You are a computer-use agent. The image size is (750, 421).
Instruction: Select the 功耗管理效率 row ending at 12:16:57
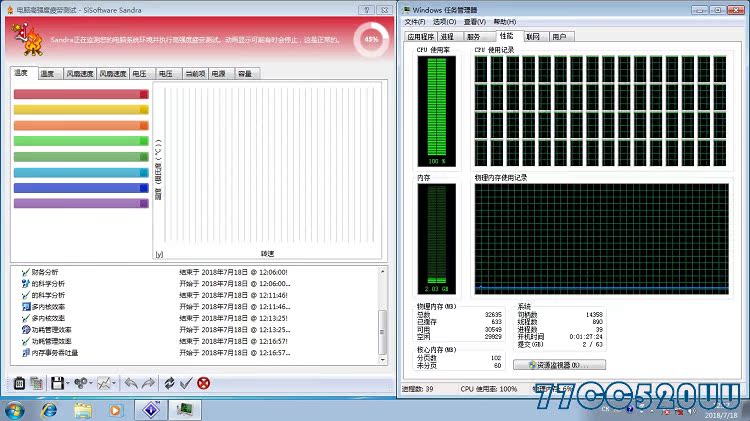(x=195, y=341)
